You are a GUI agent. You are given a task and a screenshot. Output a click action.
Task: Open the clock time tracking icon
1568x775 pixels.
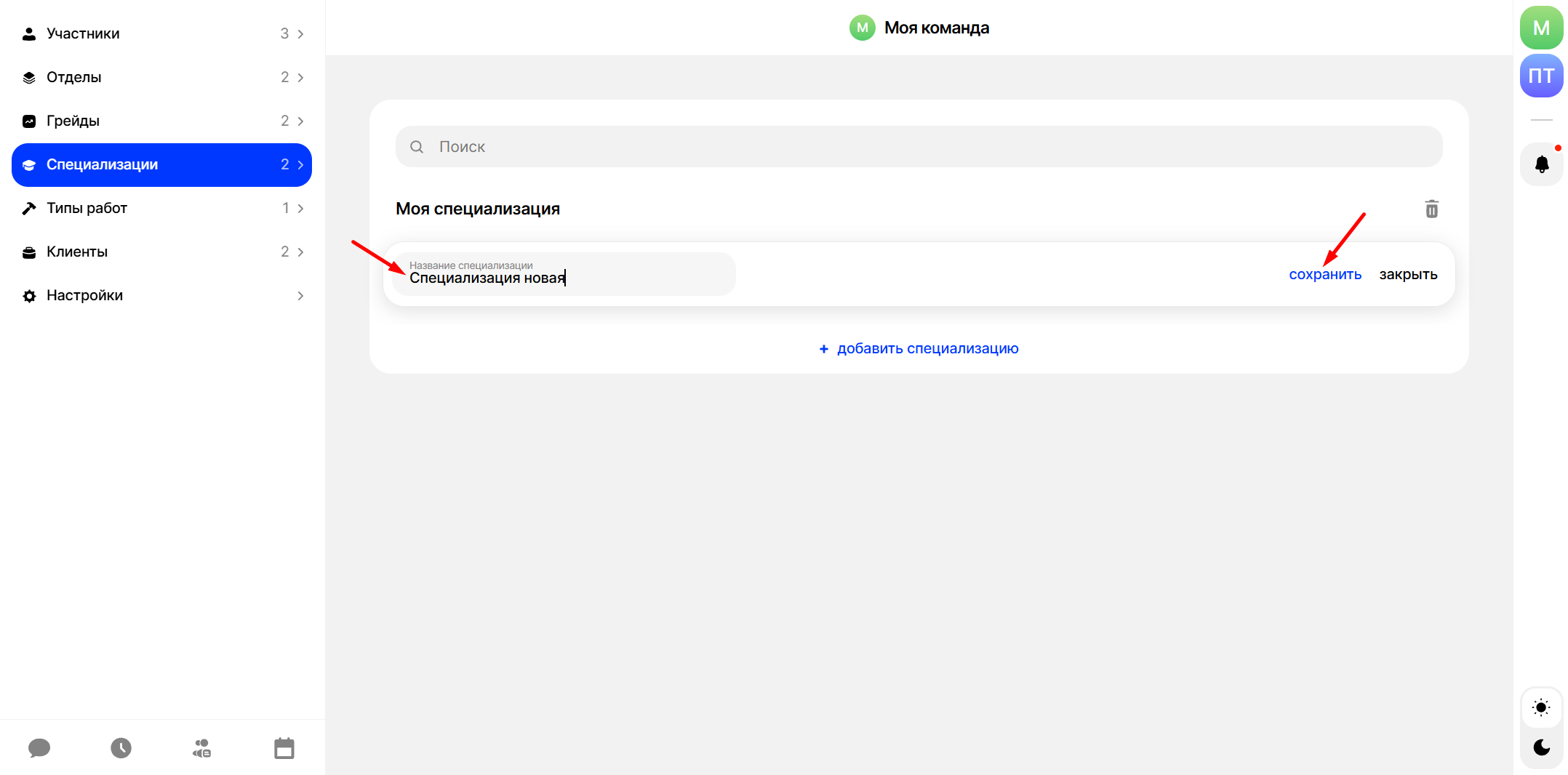point(121,747)
